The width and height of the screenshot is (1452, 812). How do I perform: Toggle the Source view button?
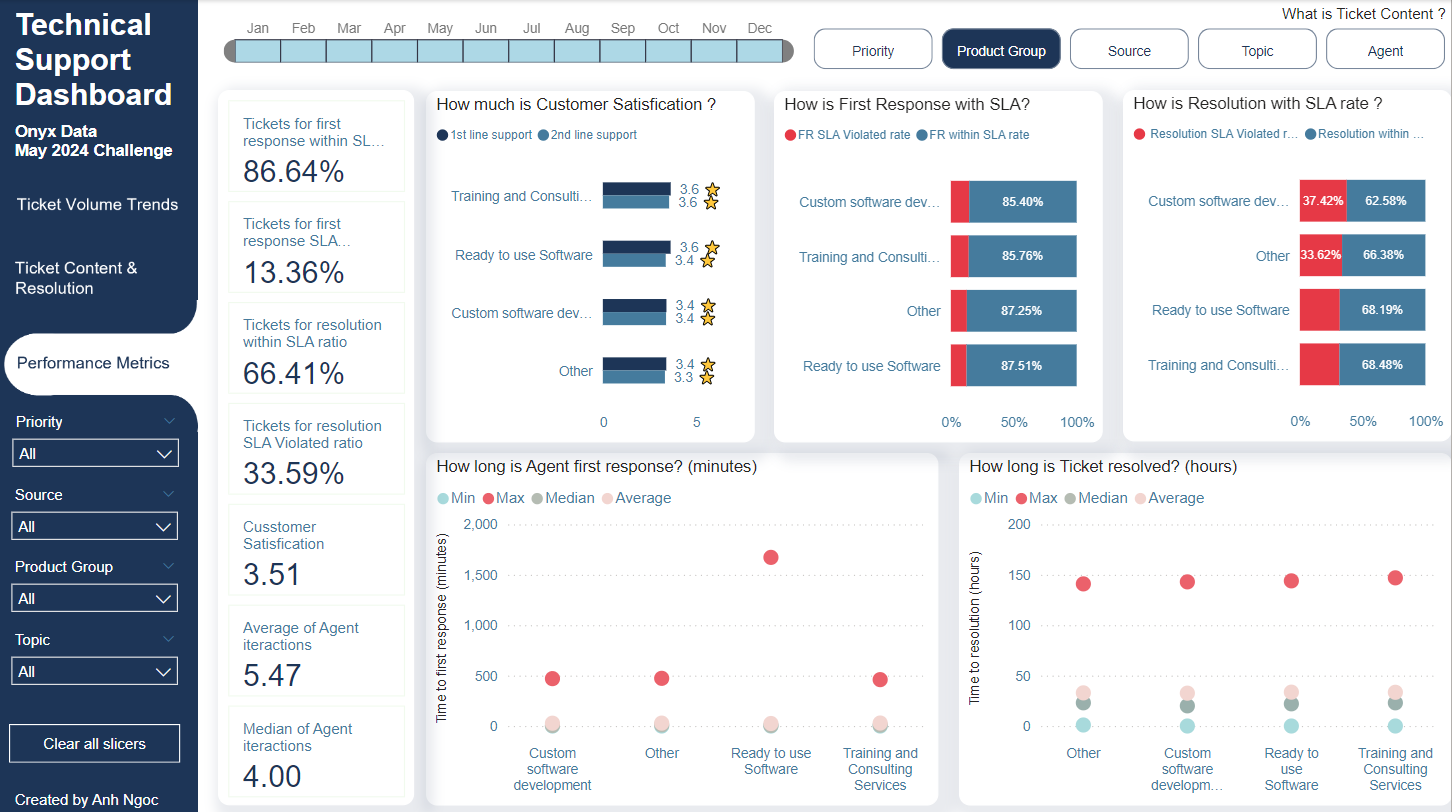(x=1129, y=50)
